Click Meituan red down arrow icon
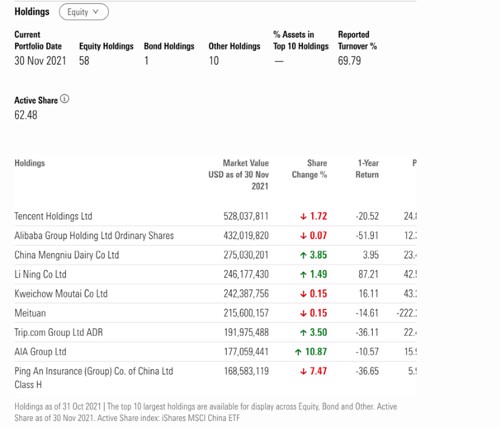Image resolution: width=500 pixels, height=427 pixels. click(303, 313)
